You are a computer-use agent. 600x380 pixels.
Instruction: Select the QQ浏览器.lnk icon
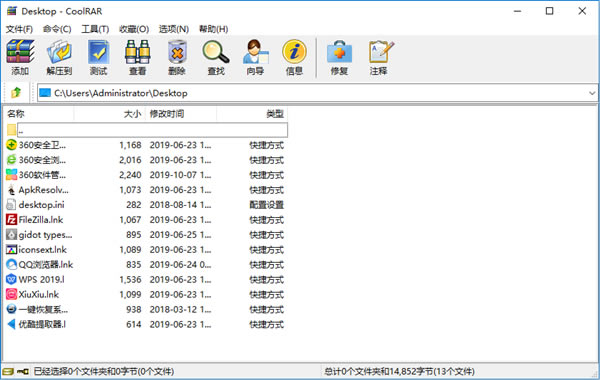[x=11, y=264]
